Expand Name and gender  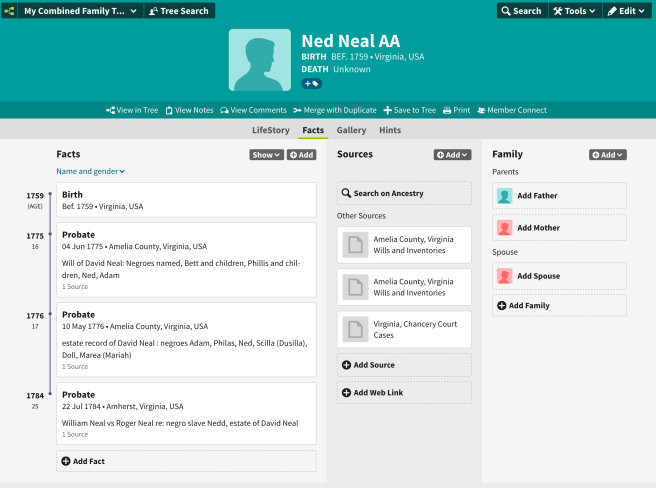pos(90,171)
